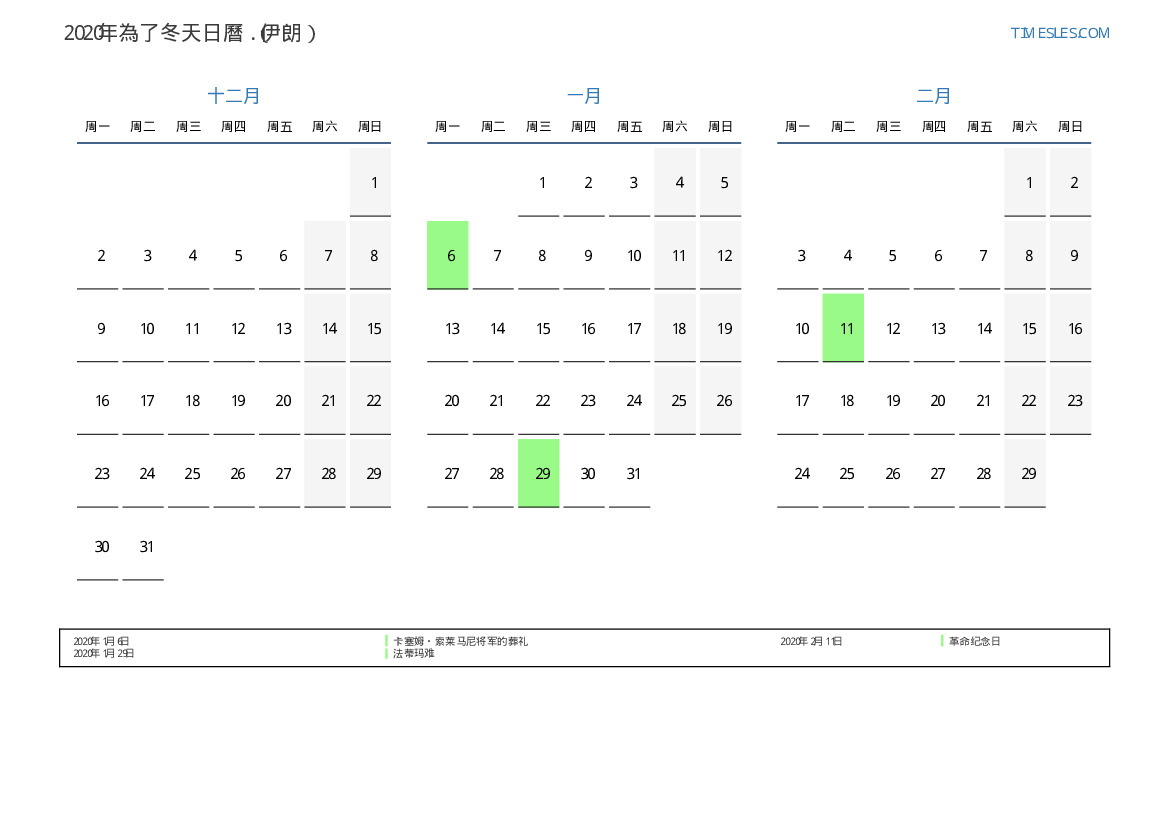
Task: Click the 卡塞姆·索莱马尼将军的葬礼 legend entry
Action: click(x=460, y=641)
